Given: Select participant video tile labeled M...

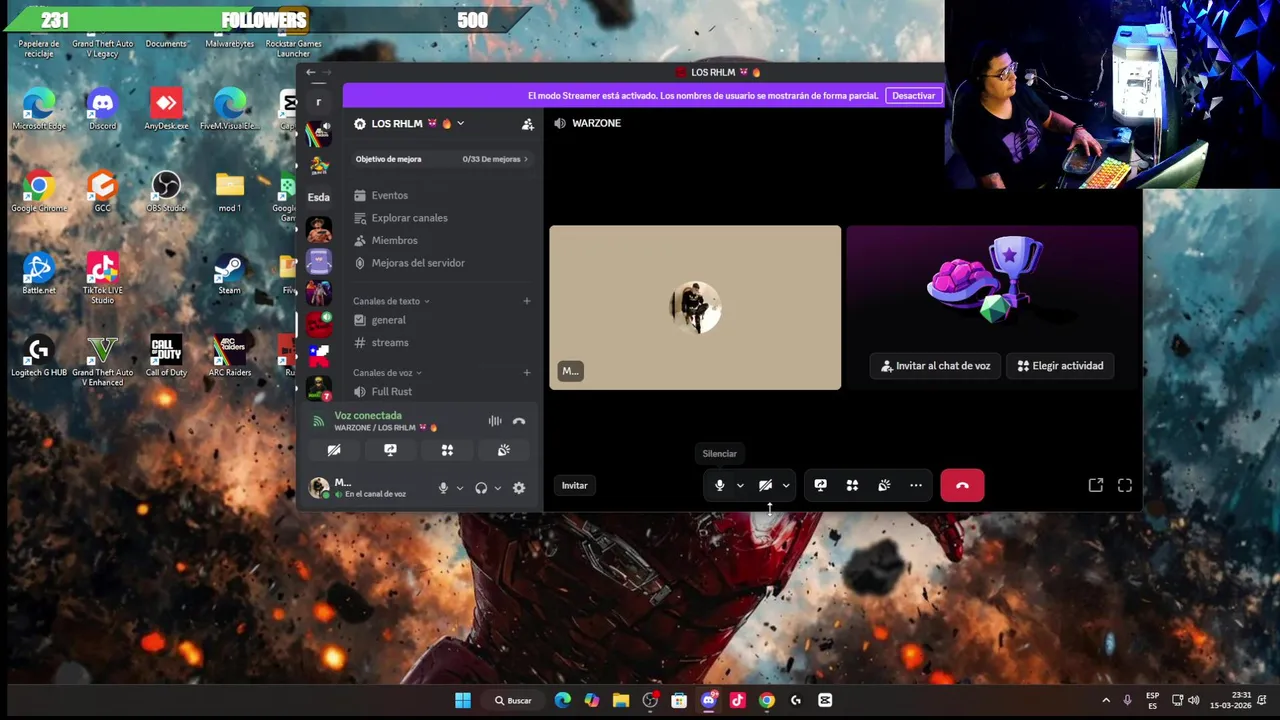Looking at the screenshot, I should [695, 307].
